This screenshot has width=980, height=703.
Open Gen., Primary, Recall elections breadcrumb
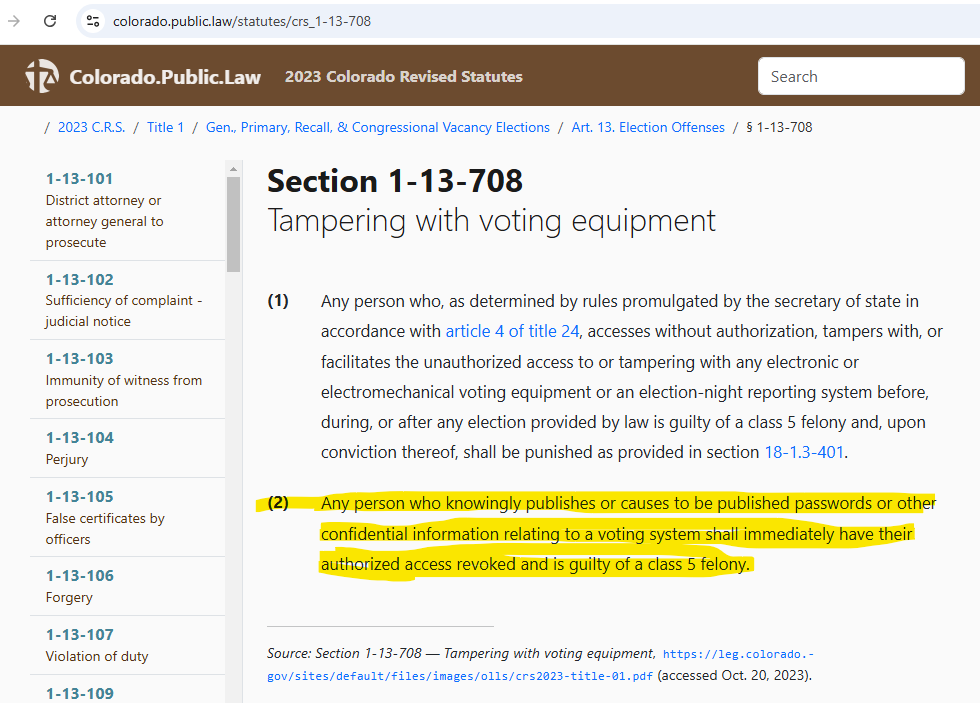coord(378,127)
